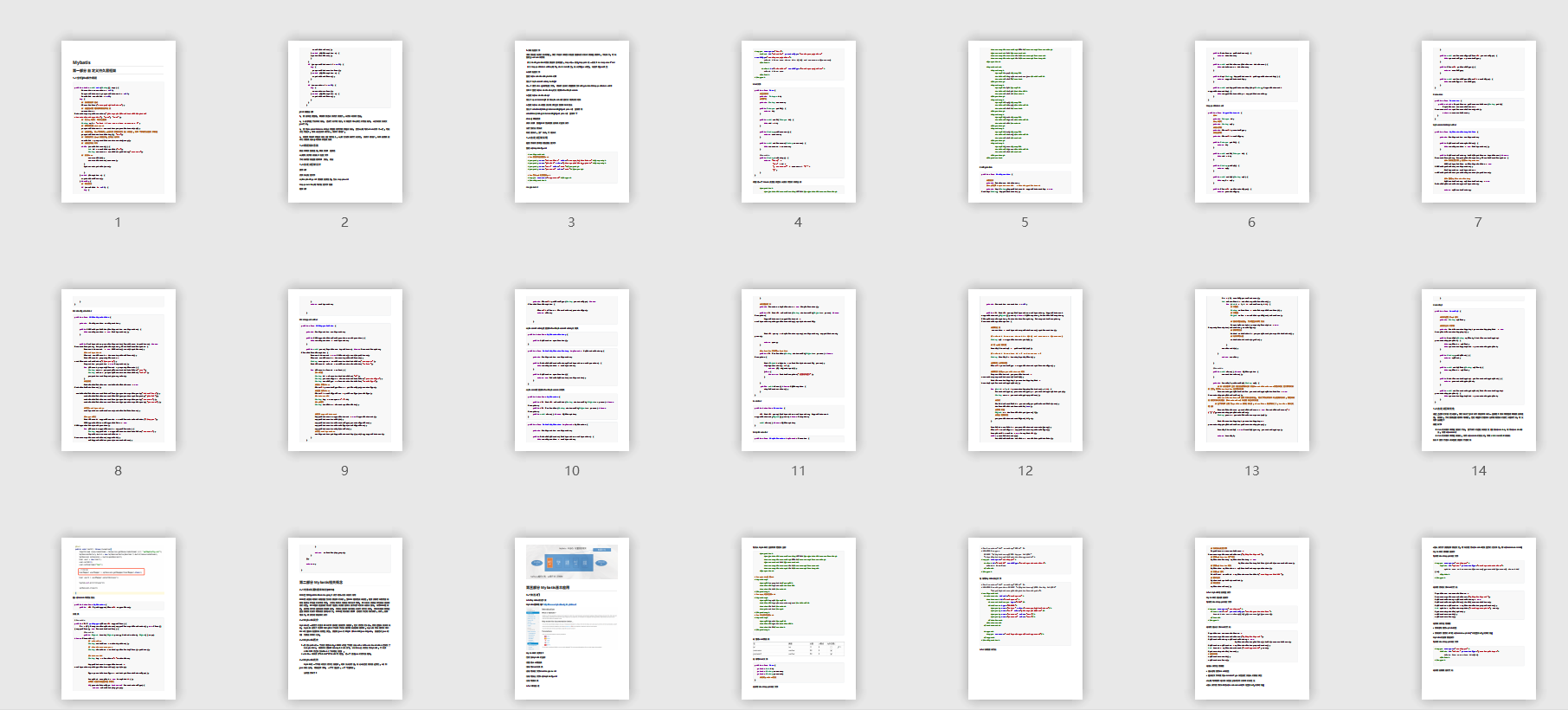The width and height of the screenshot is (1568, 710).
Task: Open the page 12 thumbnail
Action: 1025,371
